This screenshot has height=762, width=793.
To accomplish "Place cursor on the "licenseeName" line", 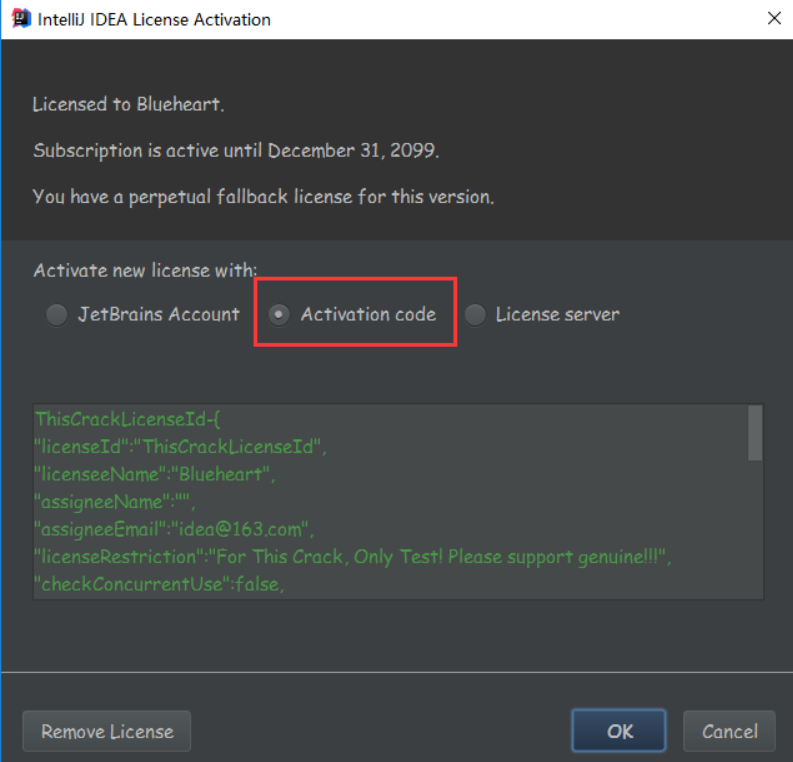I will click(x=155, y=474).
